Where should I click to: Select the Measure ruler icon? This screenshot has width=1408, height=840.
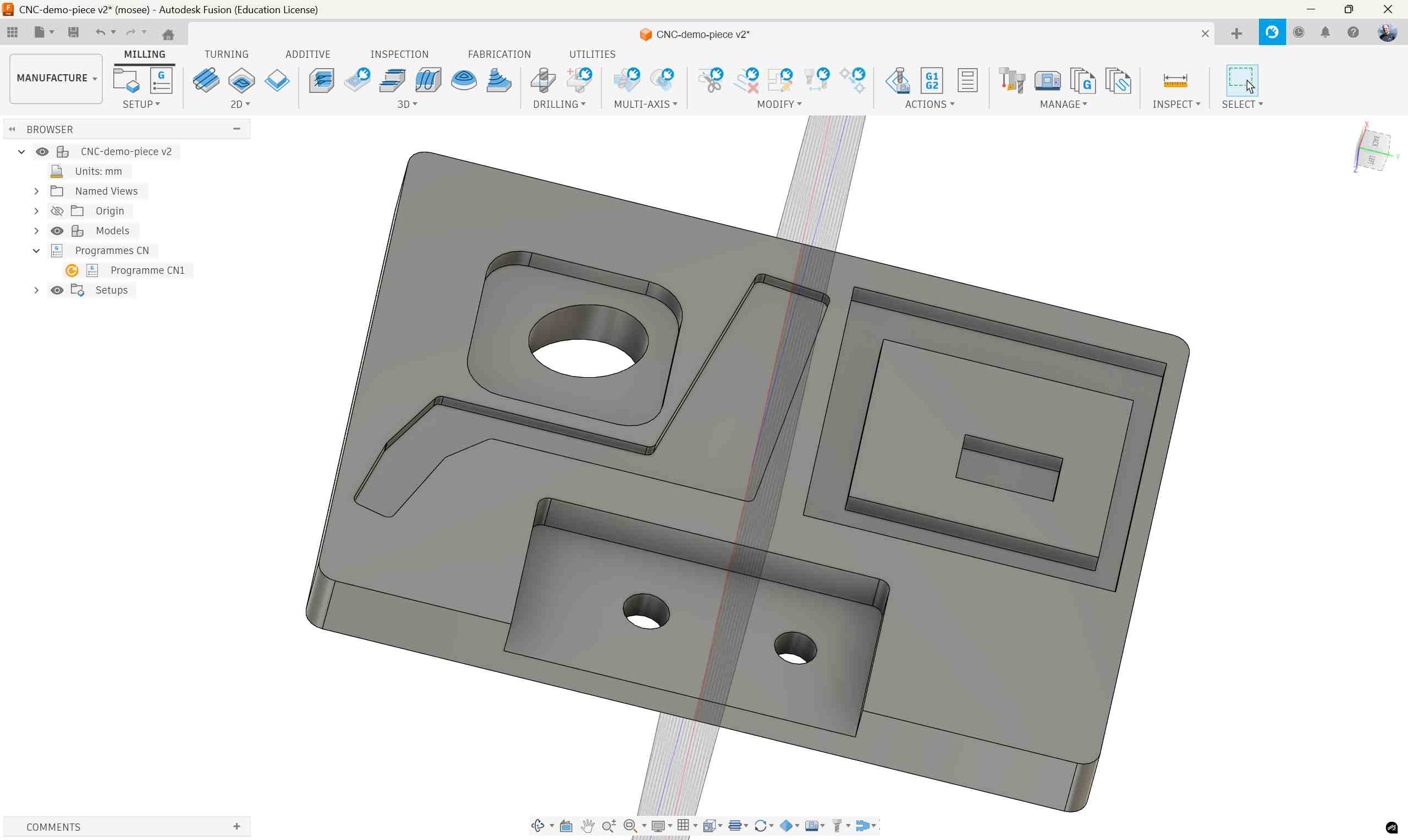click(x=1175, y=80)
